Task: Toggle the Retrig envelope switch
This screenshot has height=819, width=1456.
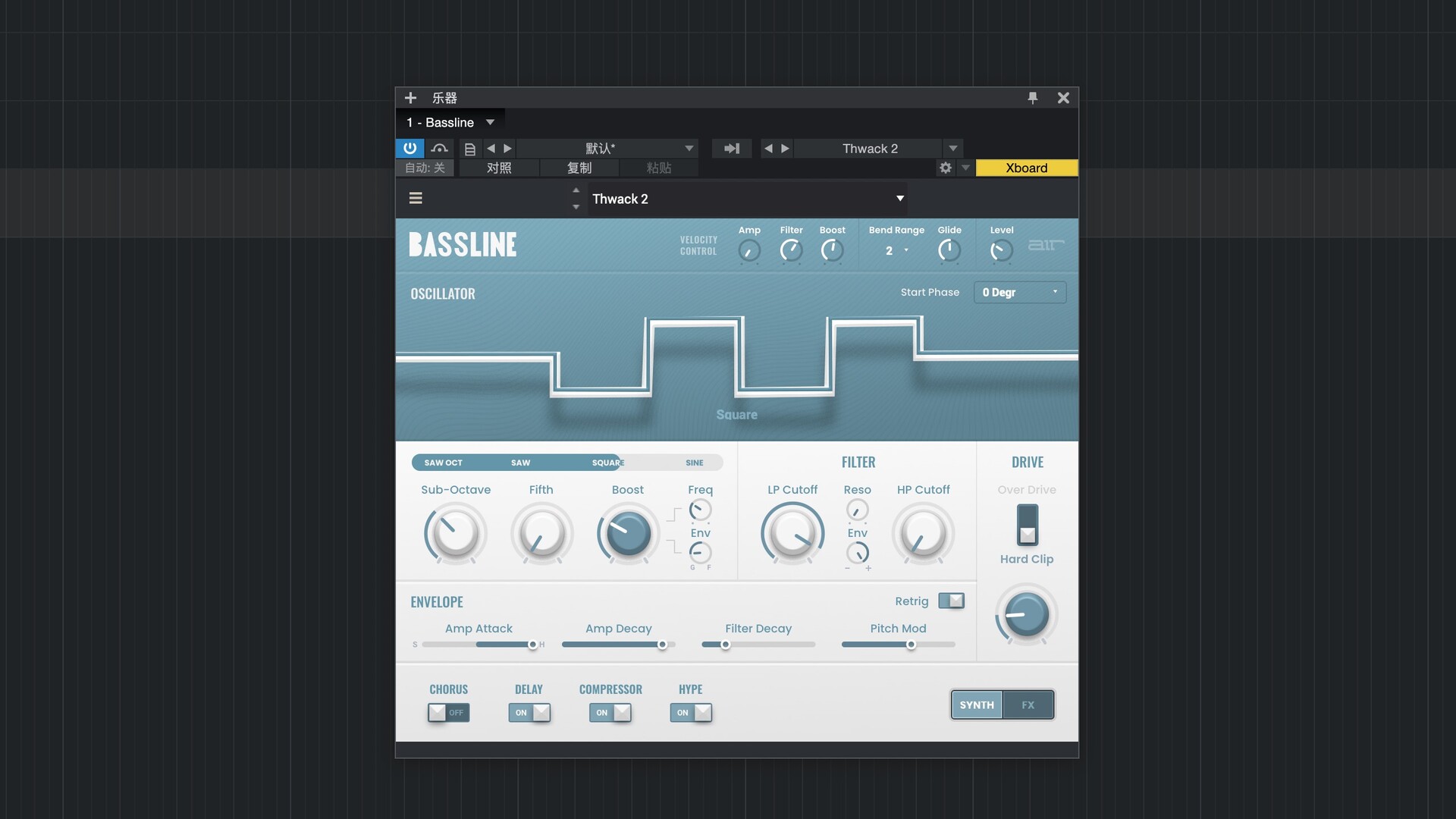Action: (x=951, y=601)
